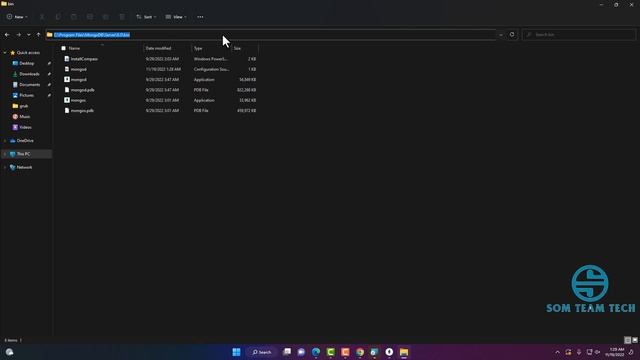Screen dimensions: 640x360
Task: Open the View layout dropdown
Action: coord(176,17)
